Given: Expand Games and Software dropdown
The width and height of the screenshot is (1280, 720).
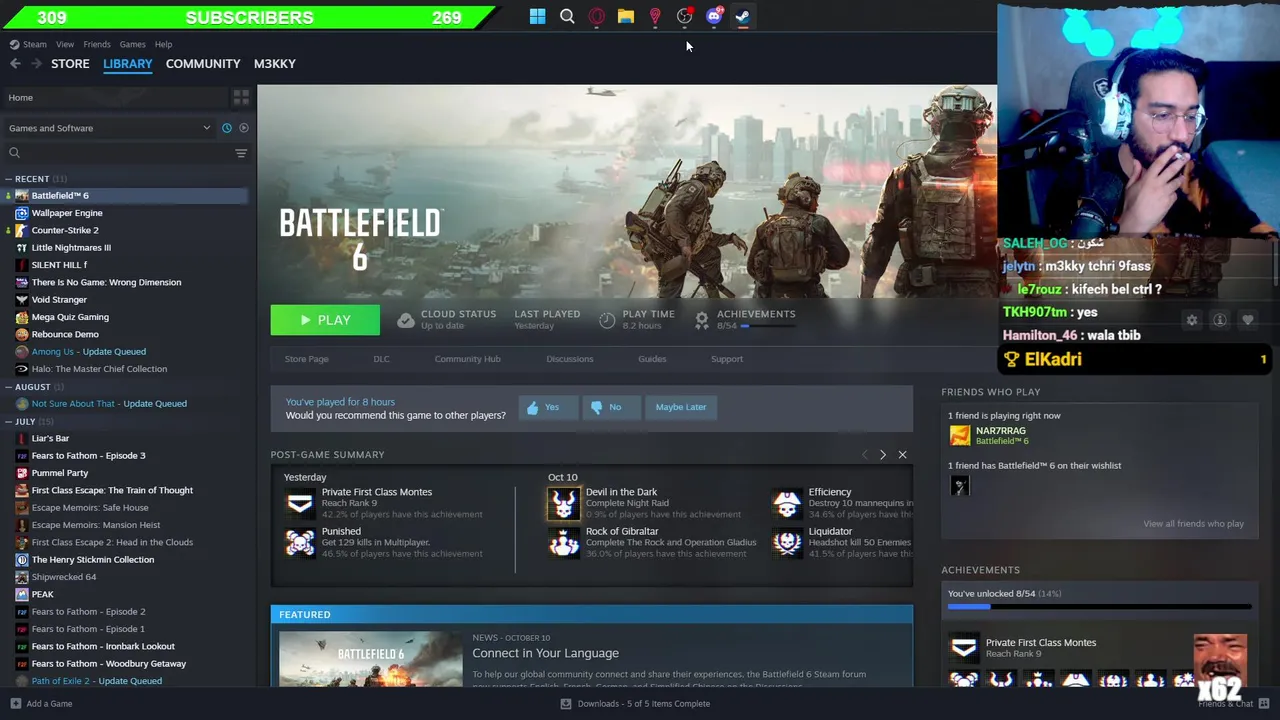Looking at the screenshot, I should click(110, 128).
